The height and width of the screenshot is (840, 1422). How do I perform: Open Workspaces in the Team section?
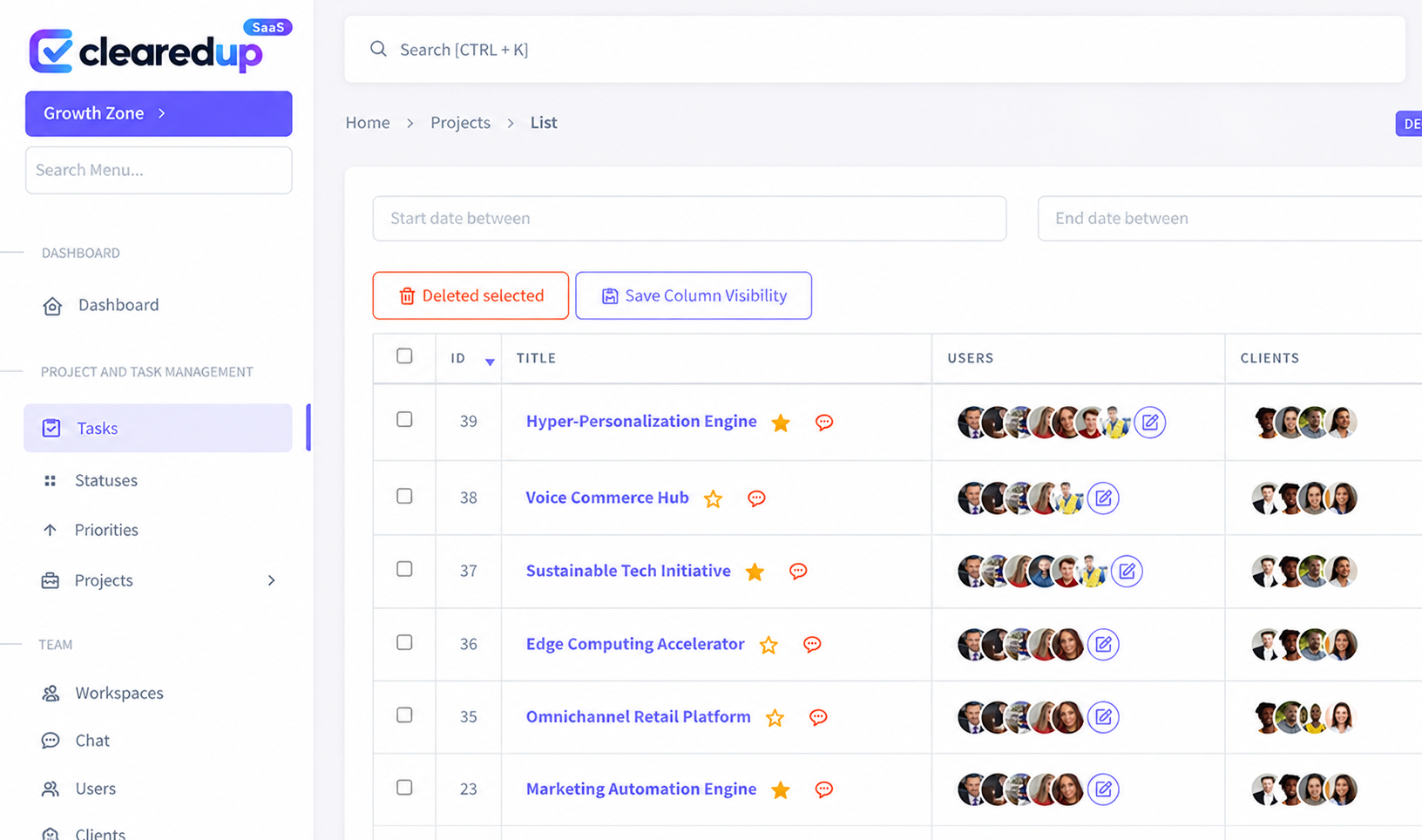[118, 693]
